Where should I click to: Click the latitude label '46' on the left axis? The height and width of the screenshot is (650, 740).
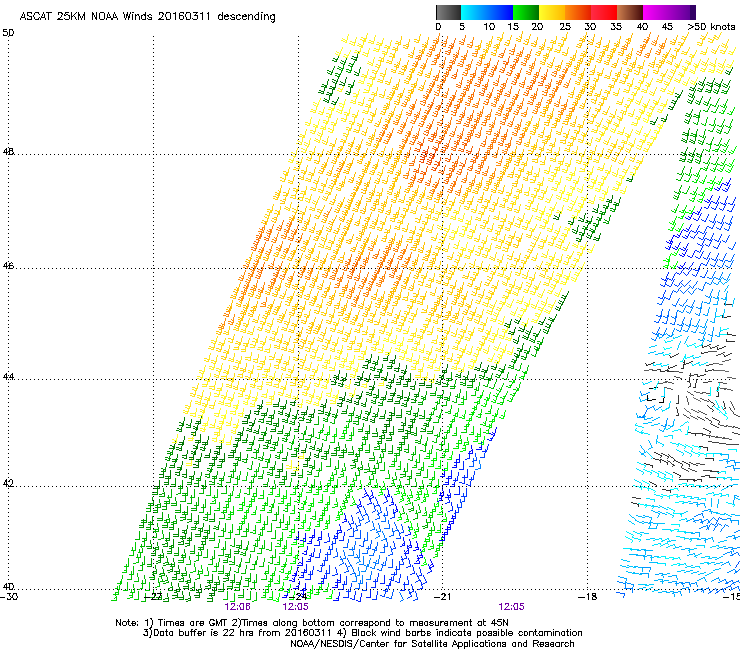tap(8, 266)
